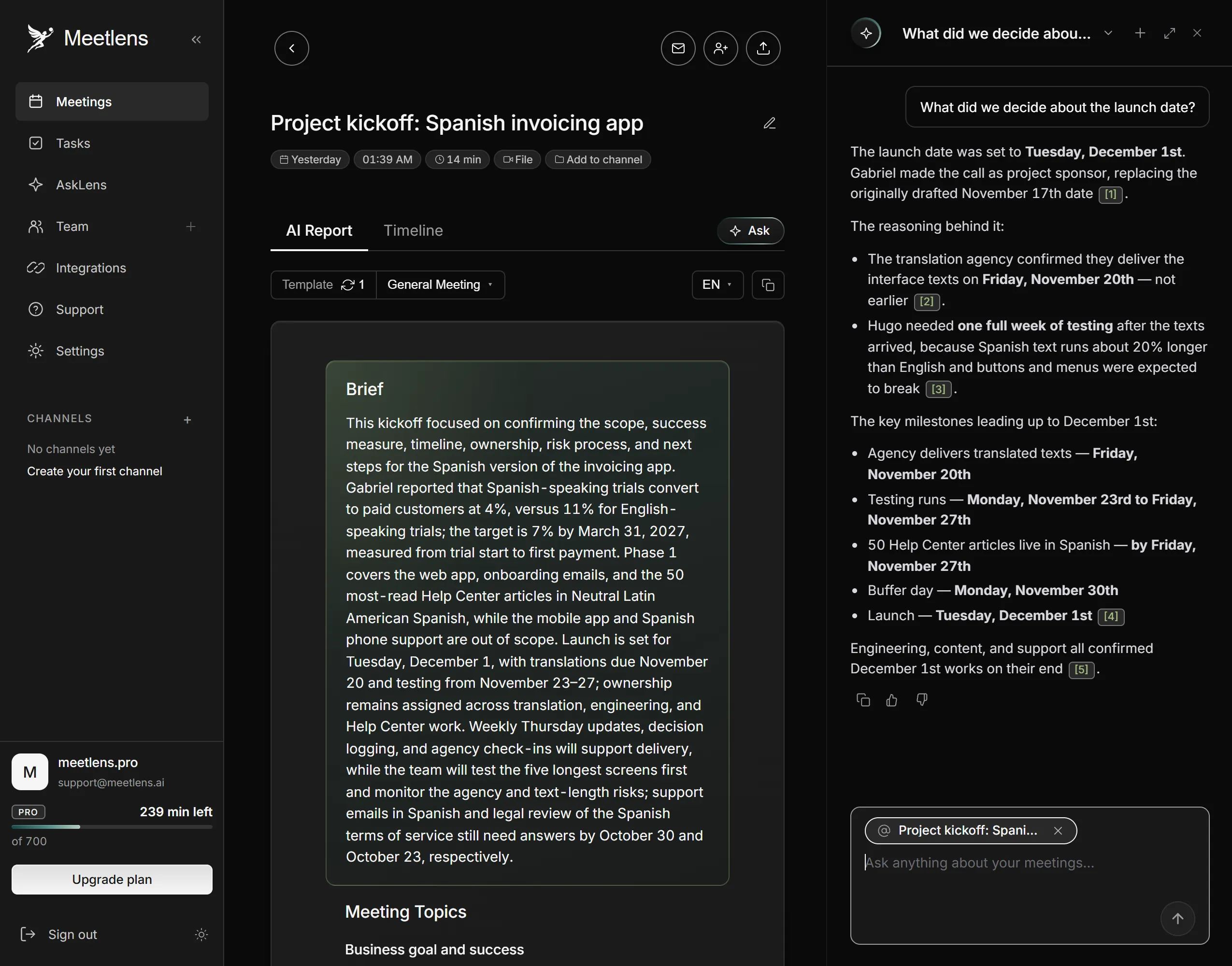
Task: Expand the chat title dropdown chevron
Action: coord(1108,33)
